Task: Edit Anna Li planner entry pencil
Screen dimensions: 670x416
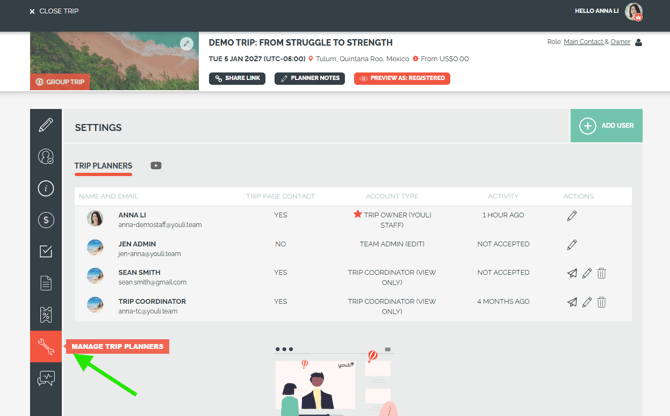Action: tap(572, 215)
